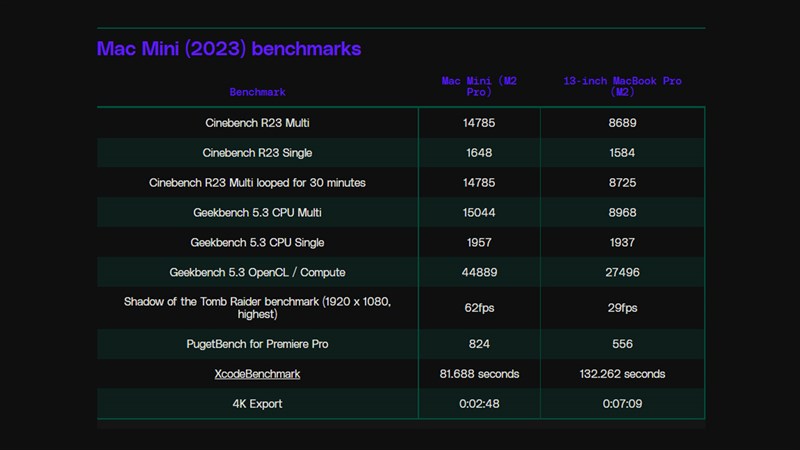Click 'Cinebench R23 Multi looped for 30 minutes'
Screen dimensions: 800x450
coord(257,183)
